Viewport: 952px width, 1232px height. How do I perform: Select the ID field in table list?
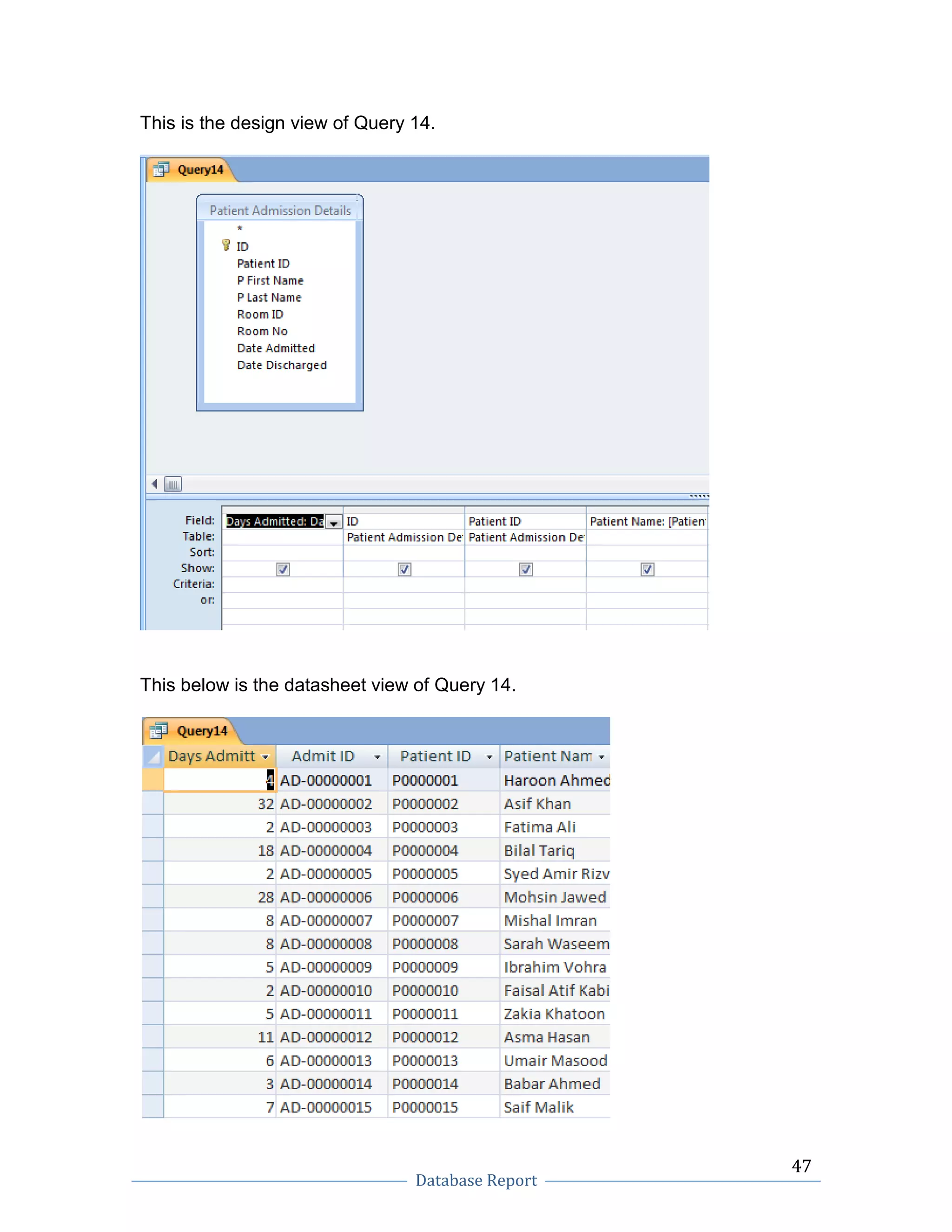(x=243, y=246)
